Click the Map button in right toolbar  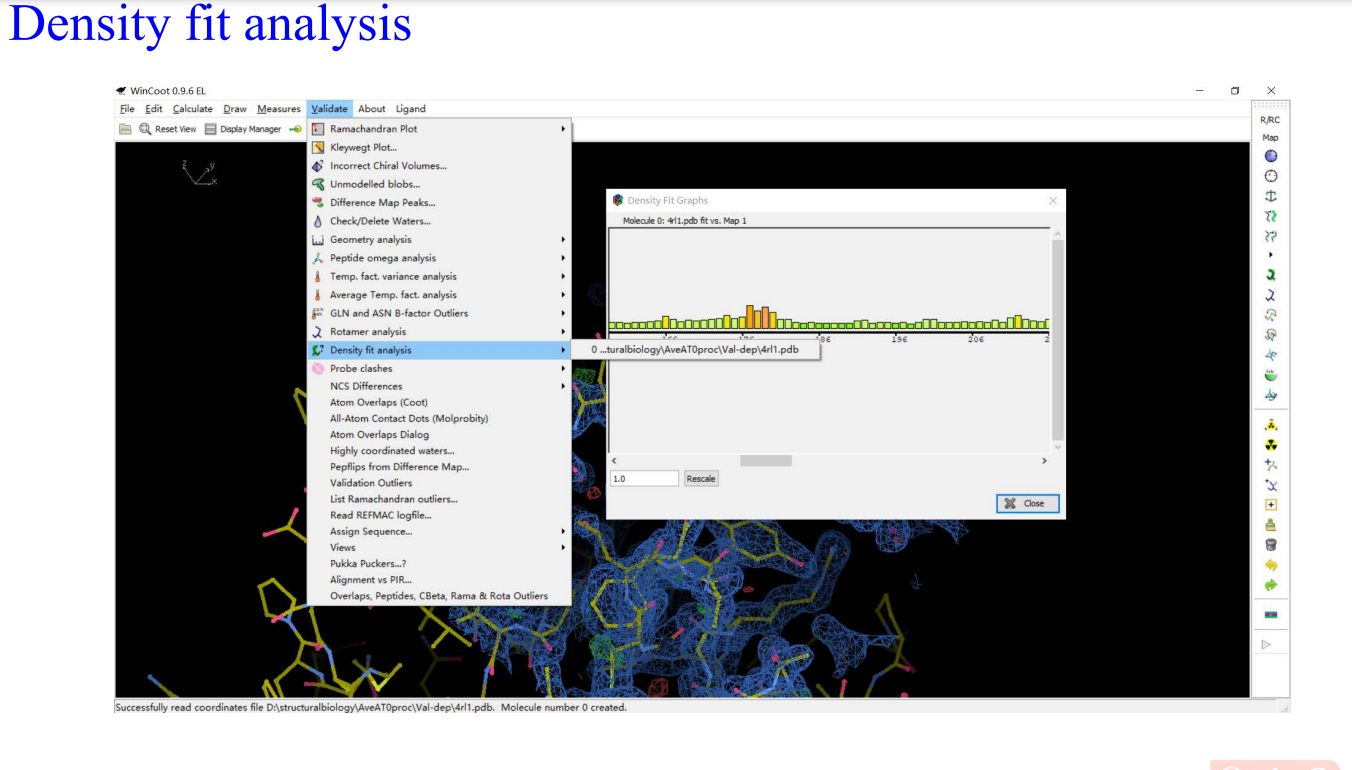click(x=1270, y=138)
